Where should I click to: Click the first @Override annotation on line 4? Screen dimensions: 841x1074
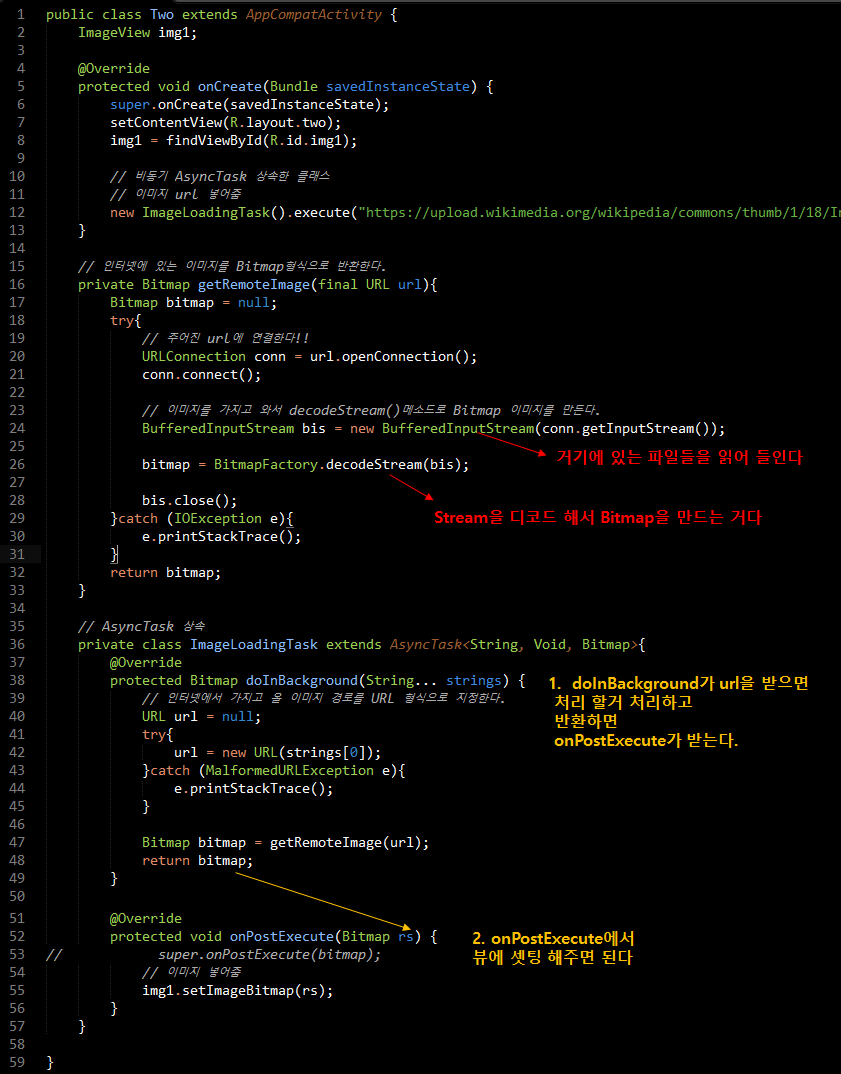(114, 68)
